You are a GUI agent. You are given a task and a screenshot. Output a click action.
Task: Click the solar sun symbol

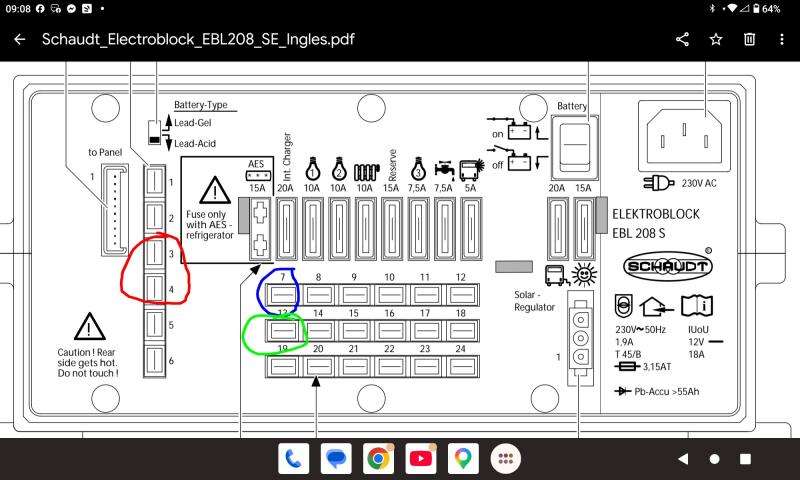(x=584, y=275)
